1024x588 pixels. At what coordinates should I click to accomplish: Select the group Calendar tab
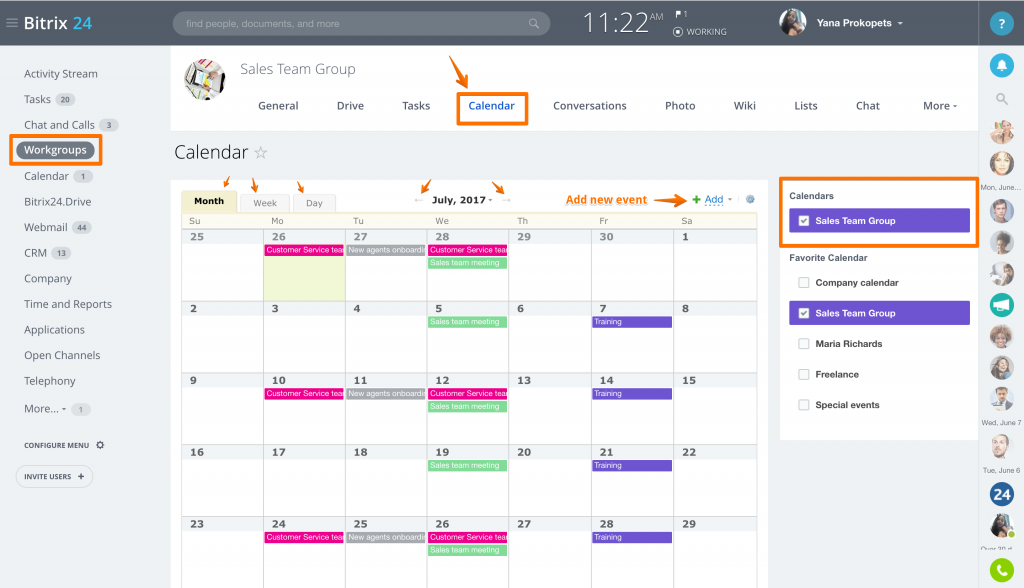point(492,106)
